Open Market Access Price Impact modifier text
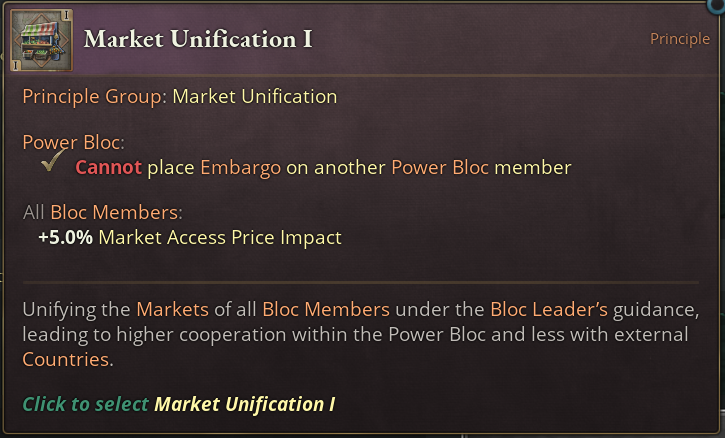725x438 pixels. 220,238
